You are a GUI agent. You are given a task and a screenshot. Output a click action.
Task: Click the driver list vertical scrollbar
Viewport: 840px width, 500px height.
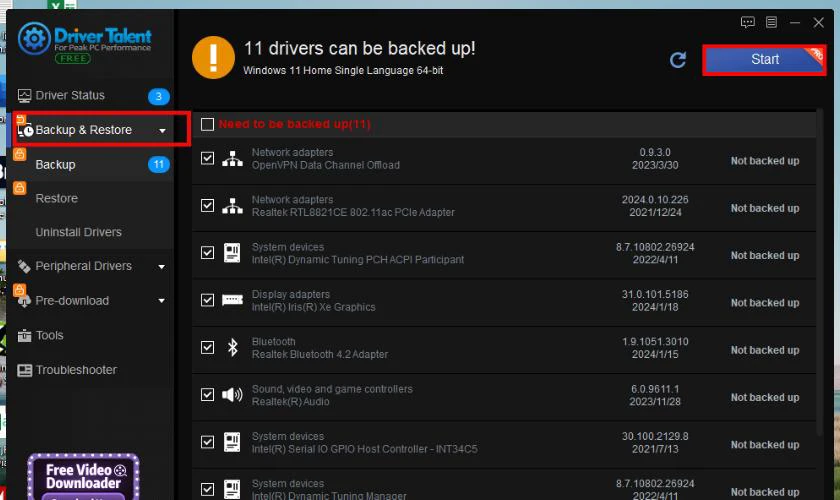pyautogui.click(x=820, y=273)
